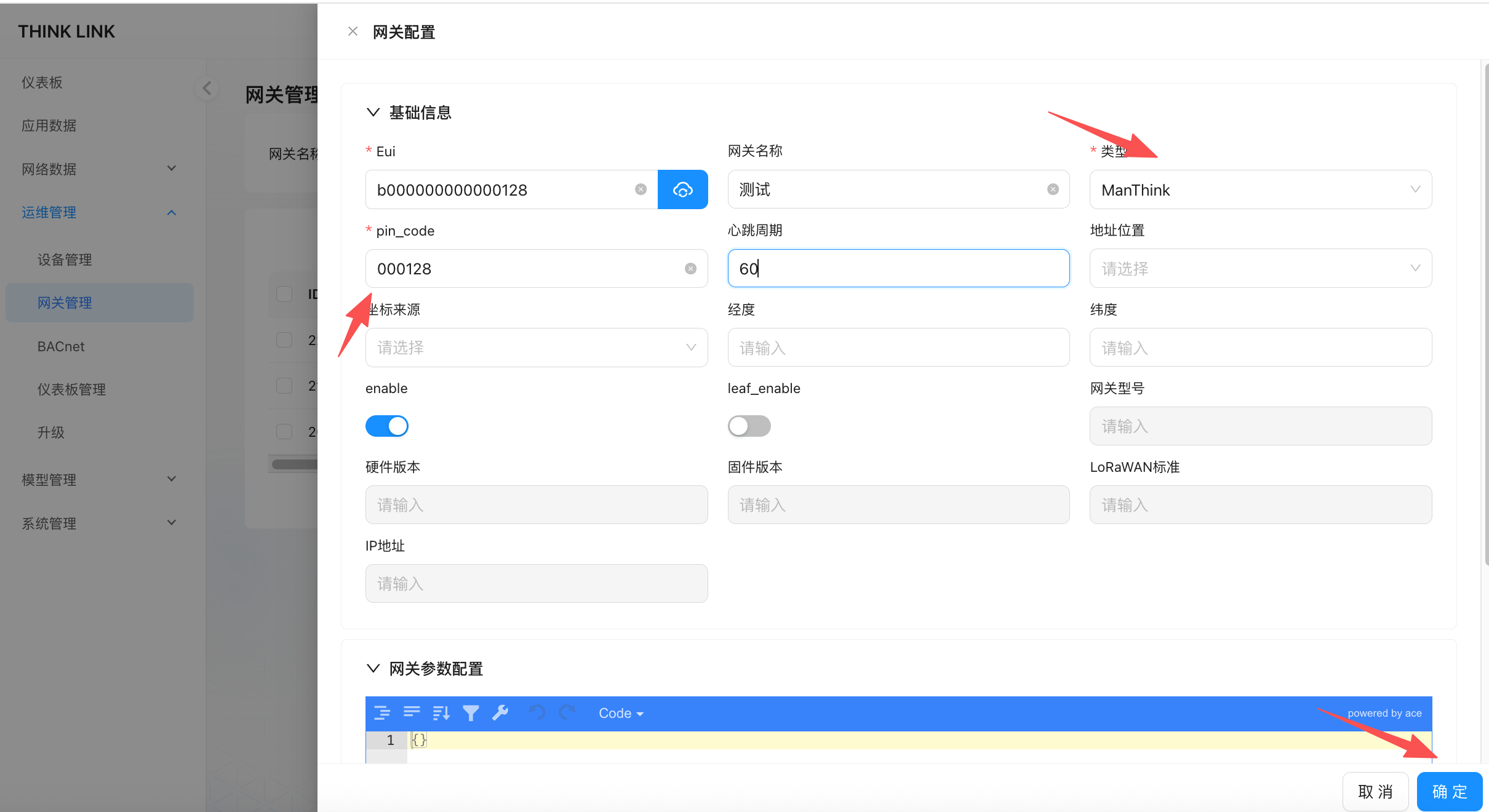Image resolution: width=1489 pixels, height=812 pixels.
Task: Close the 网关配置 drawer with the X
Action: click(x=353, y=31)
